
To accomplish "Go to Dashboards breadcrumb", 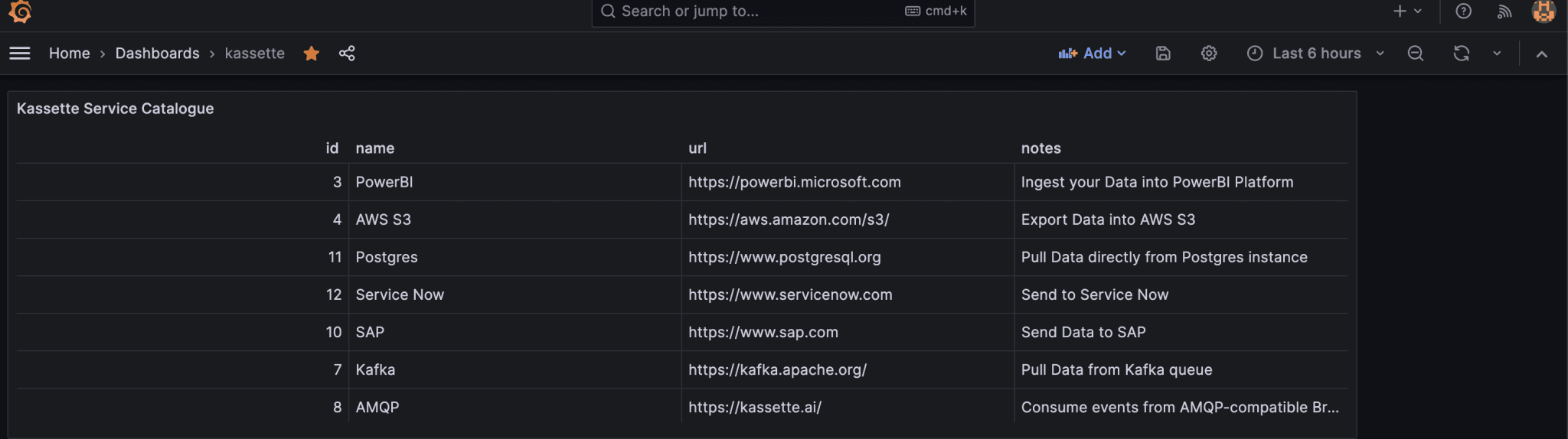I will tap(157, 54).
